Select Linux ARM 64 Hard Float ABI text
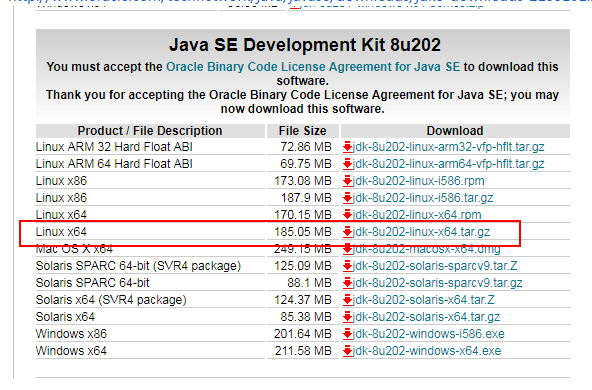Image resolution: width=592 pixels, height=390 pixels. tap(114, 164)
